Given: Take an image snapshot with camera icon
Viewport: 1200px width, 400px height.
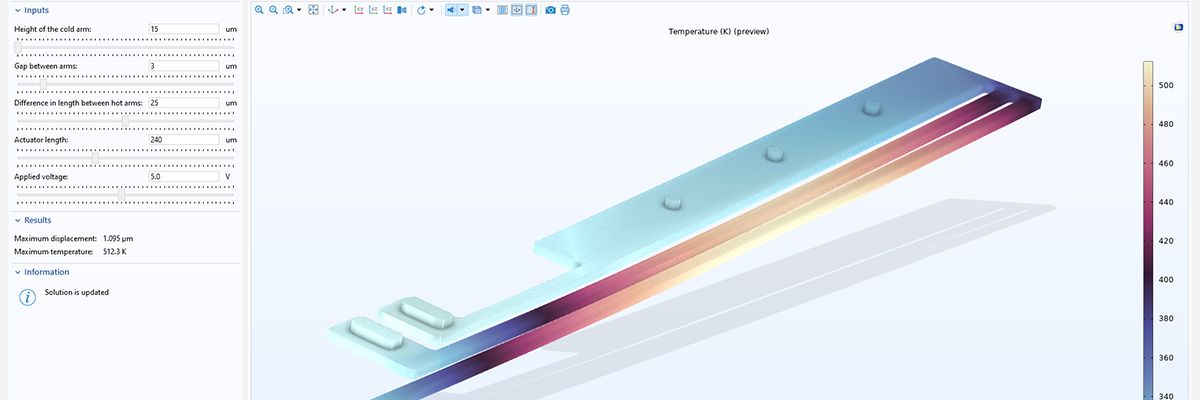Looking at the screenshot, I should [550, 10].
